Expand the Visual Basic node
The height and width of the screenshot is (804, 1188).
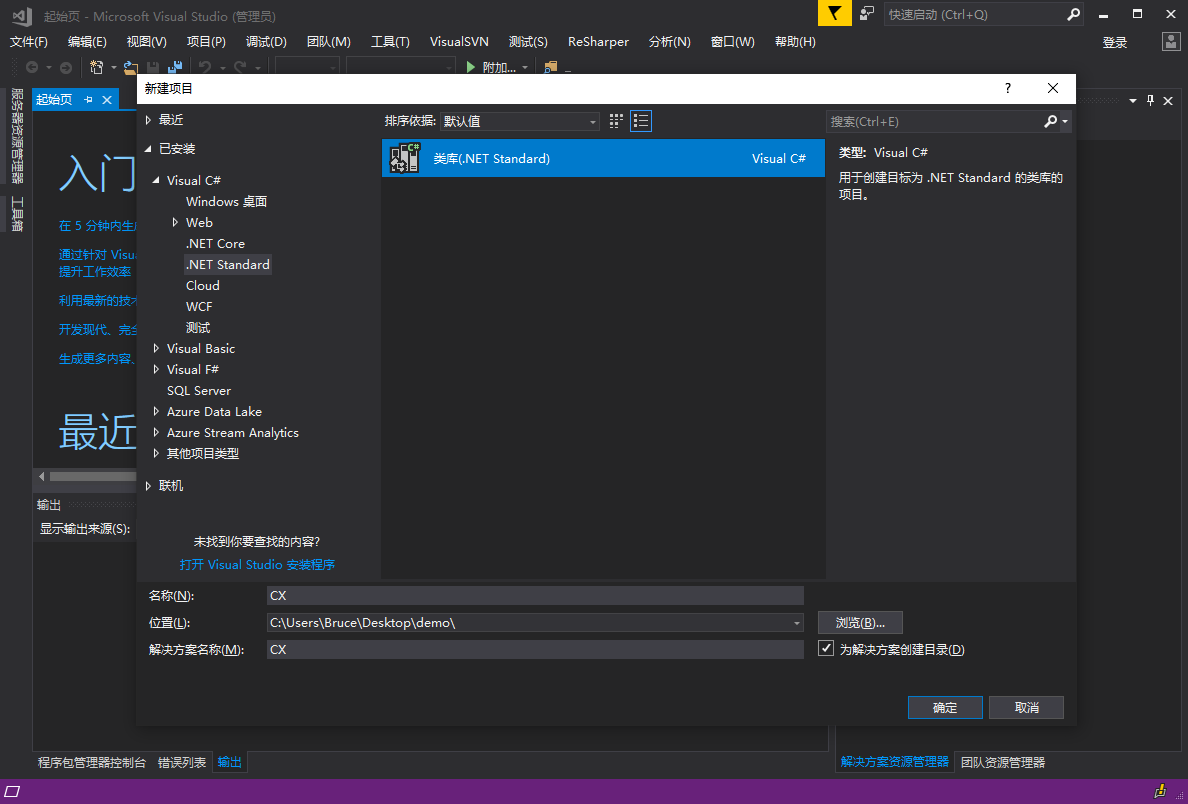click(x=156, y=349)
